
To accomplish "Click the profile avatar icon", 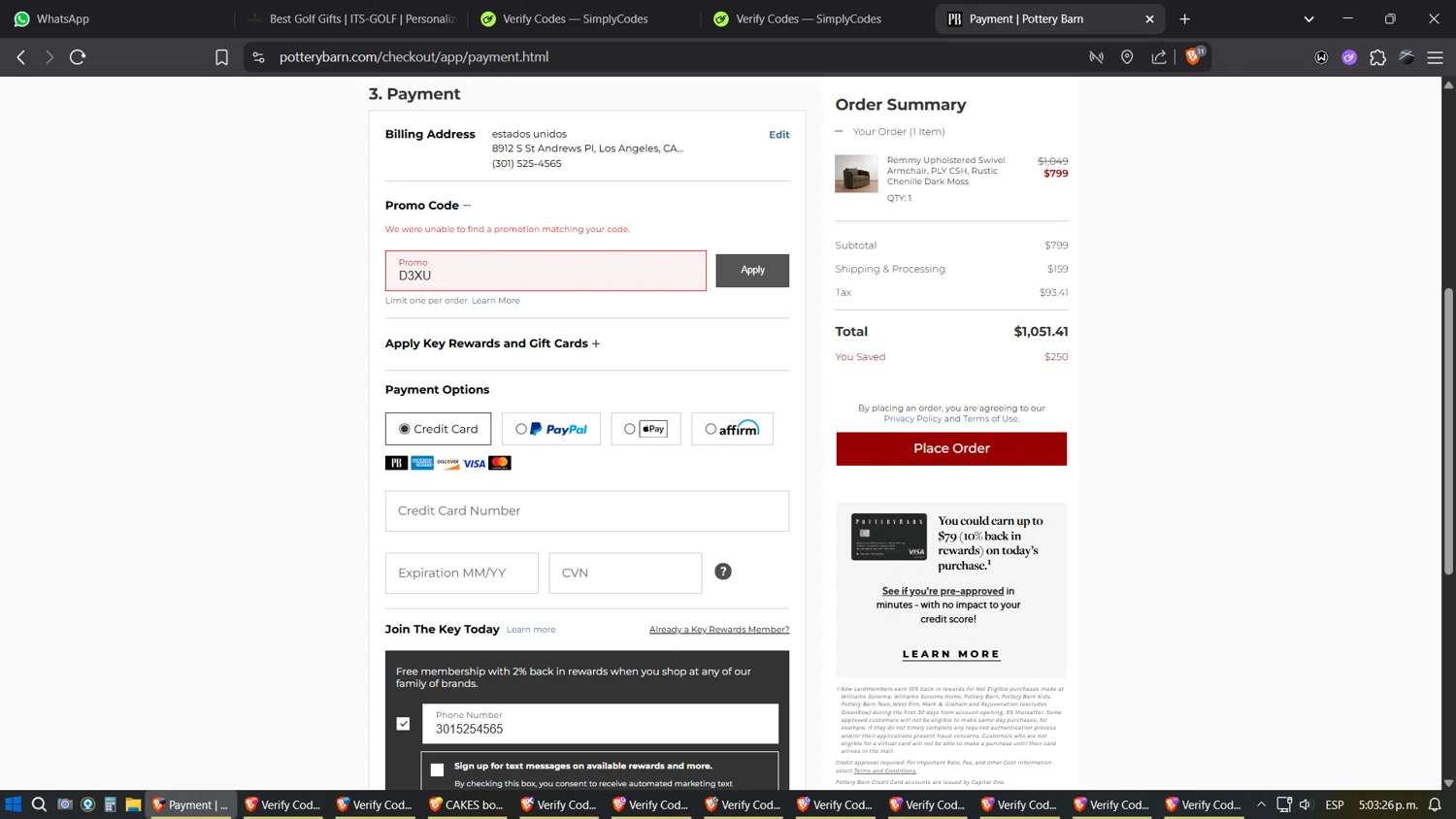I will 1406,57.
